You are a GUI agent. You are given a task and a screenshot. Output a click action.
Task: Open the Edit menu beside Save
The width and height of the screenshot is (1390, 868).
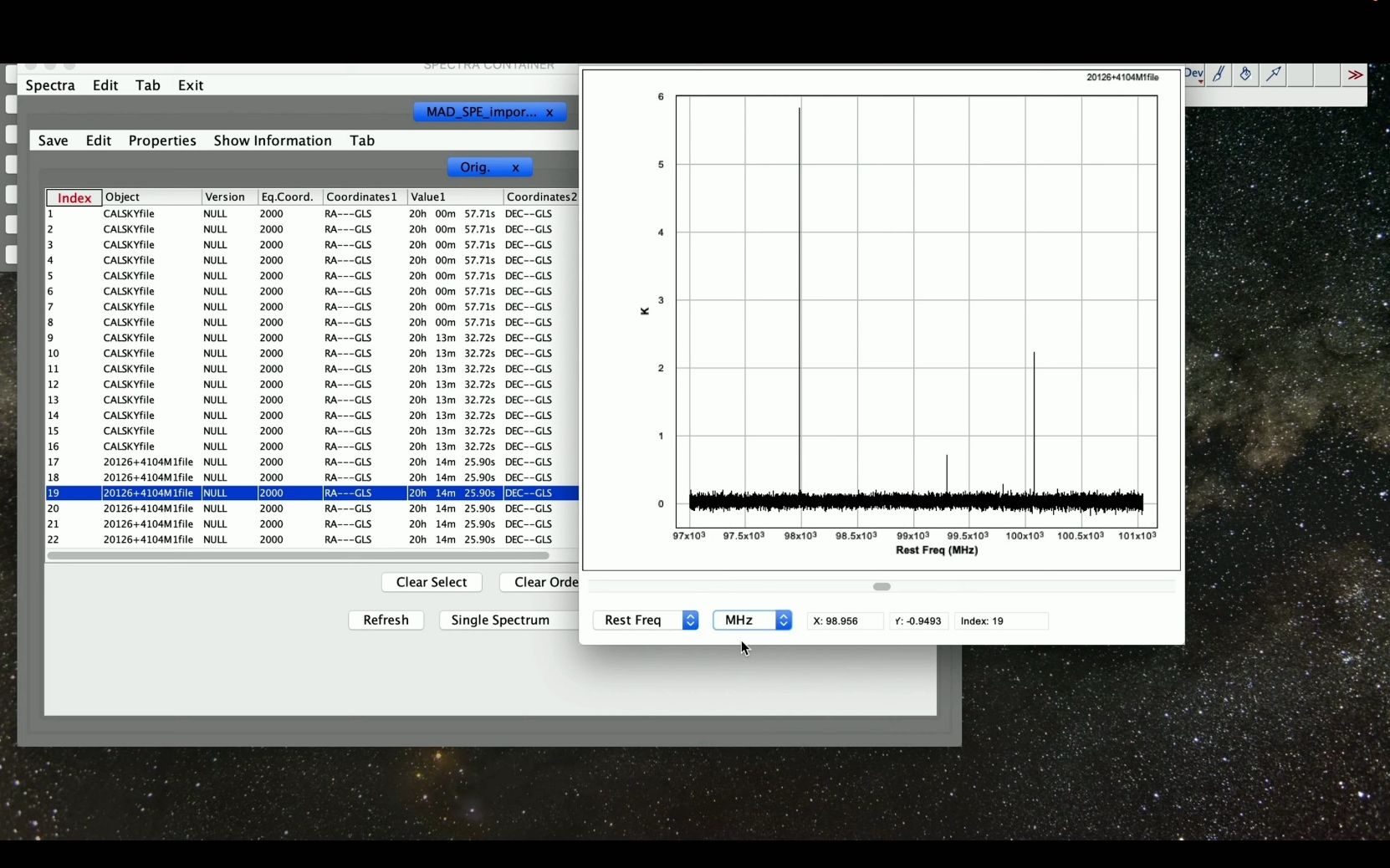click(x=99, y=140)
